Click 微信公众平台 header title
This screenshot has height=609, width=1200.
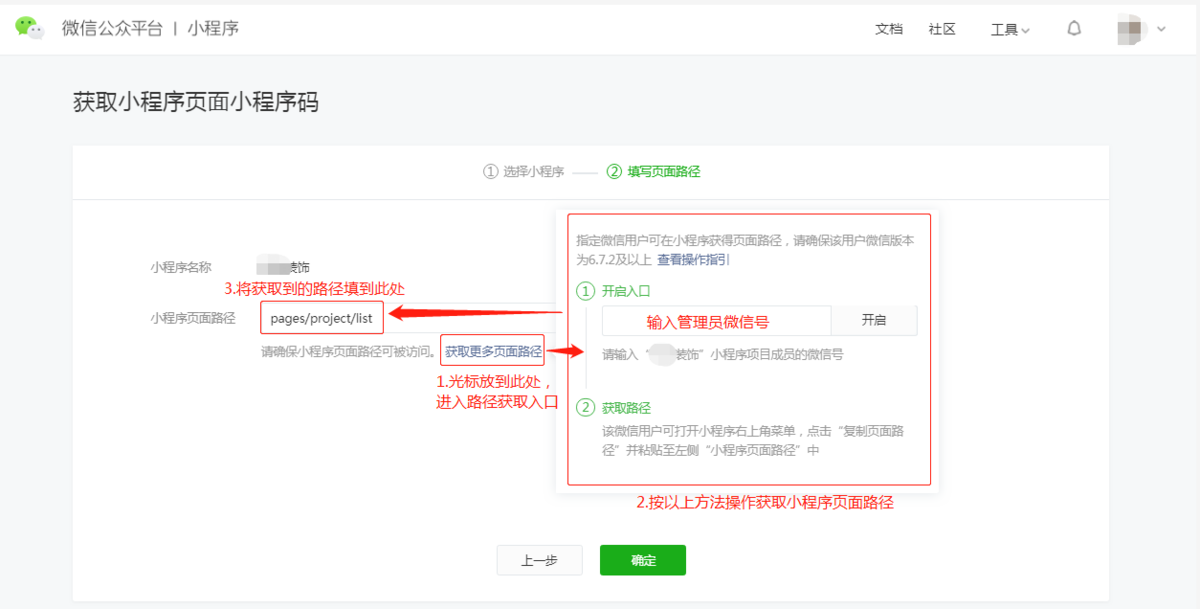pos(112,28)
